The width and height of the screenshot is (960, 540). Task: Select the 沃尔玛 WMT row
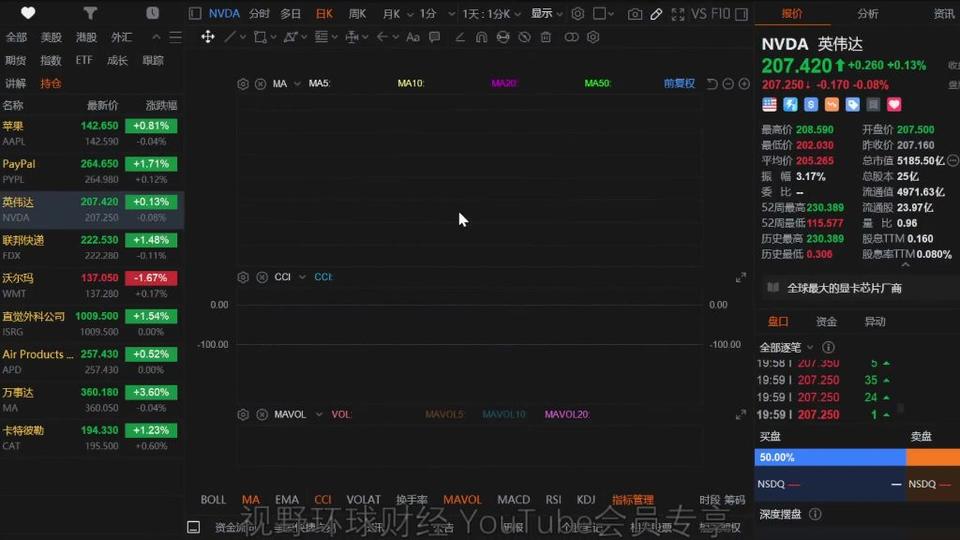click(92, 285)
